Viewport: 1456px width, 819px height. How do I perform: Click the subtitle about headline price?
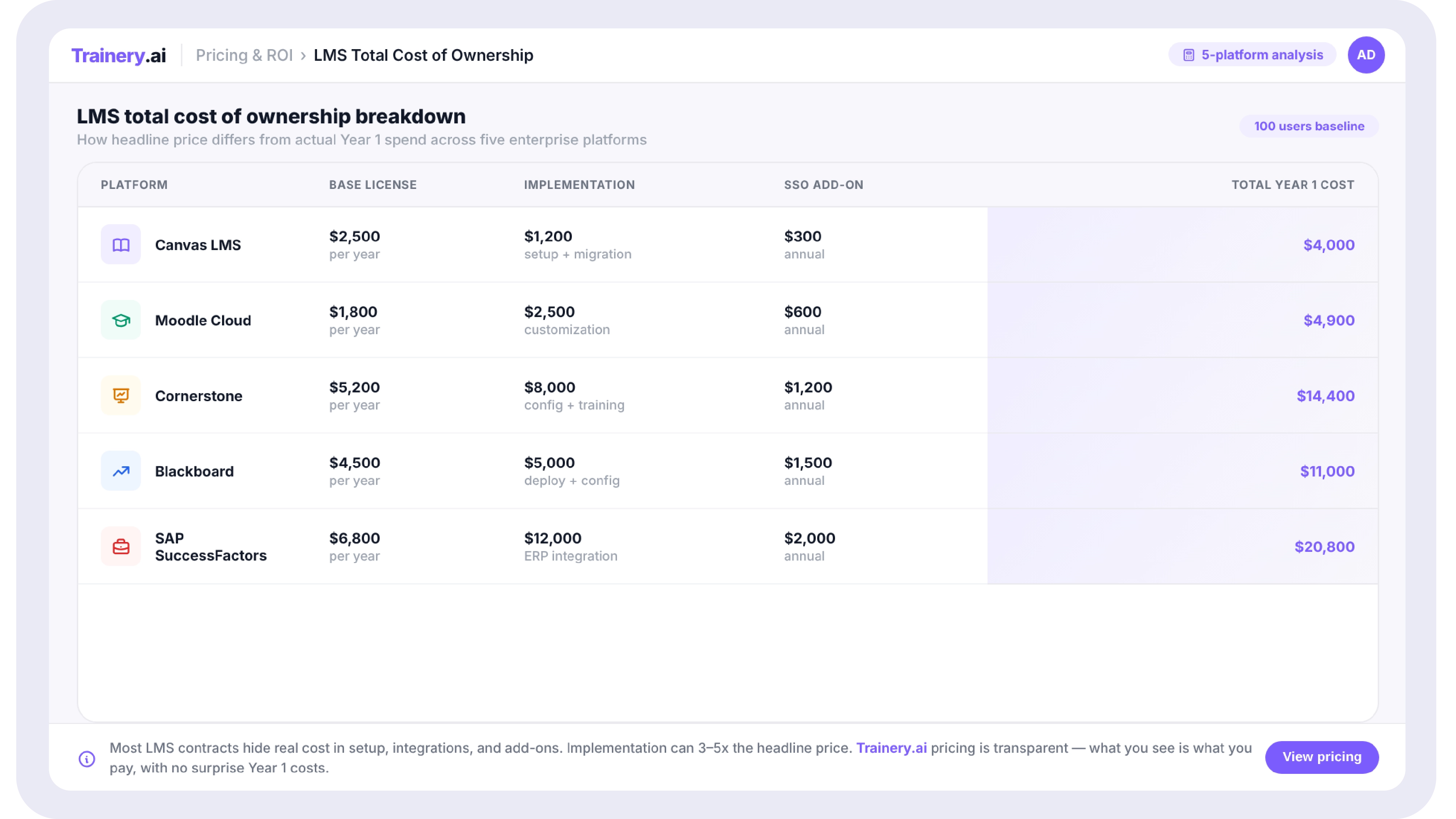pos(362,140)
